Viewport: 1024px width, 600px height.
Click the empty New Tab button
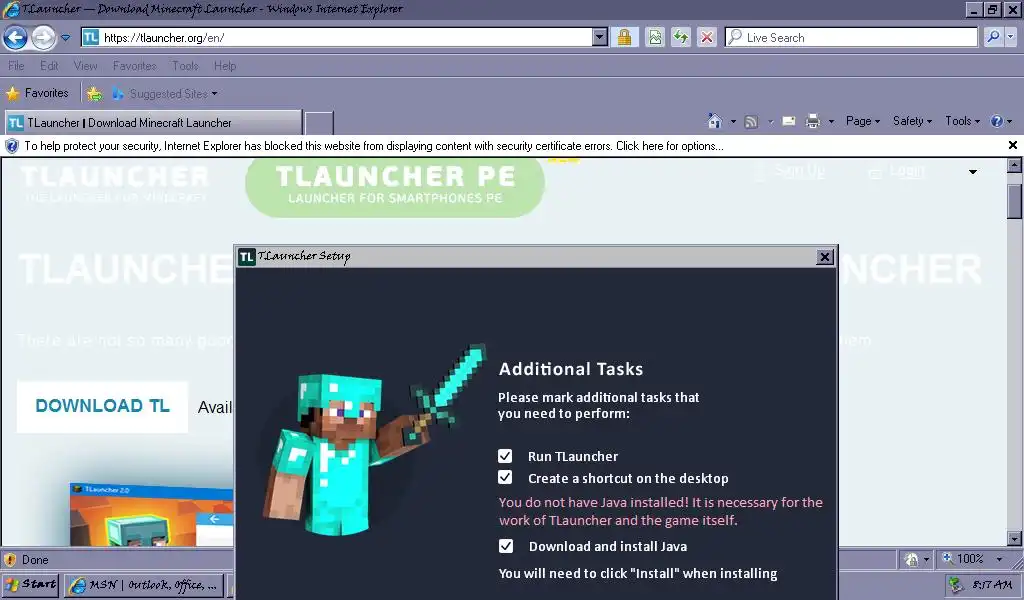pos(319,123)
